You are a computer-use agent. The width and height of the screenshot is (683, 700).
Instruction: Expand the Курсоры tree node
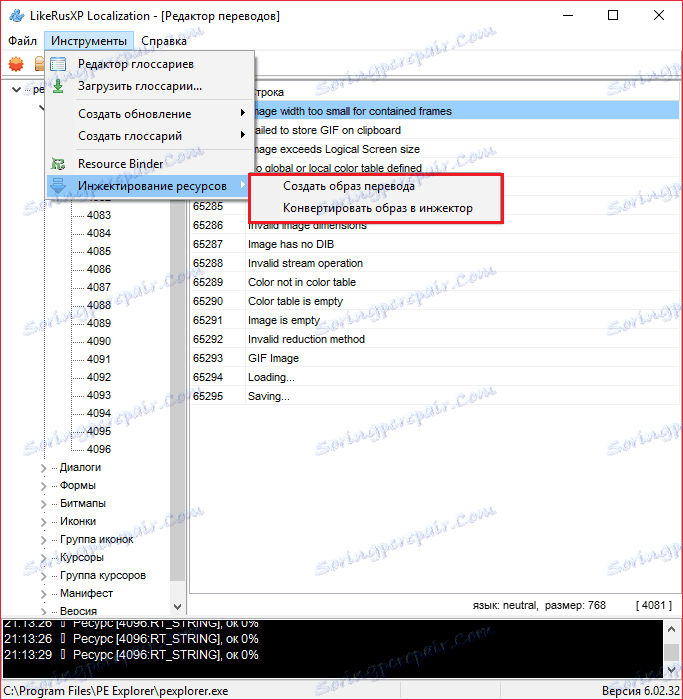pyautogui.click(x=43, y=558)
